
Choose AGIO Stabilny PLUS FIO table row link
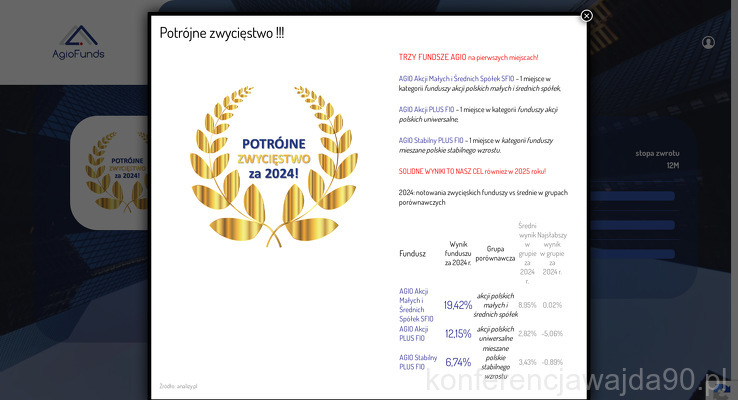pyautogui.click(x=418, y=362)
